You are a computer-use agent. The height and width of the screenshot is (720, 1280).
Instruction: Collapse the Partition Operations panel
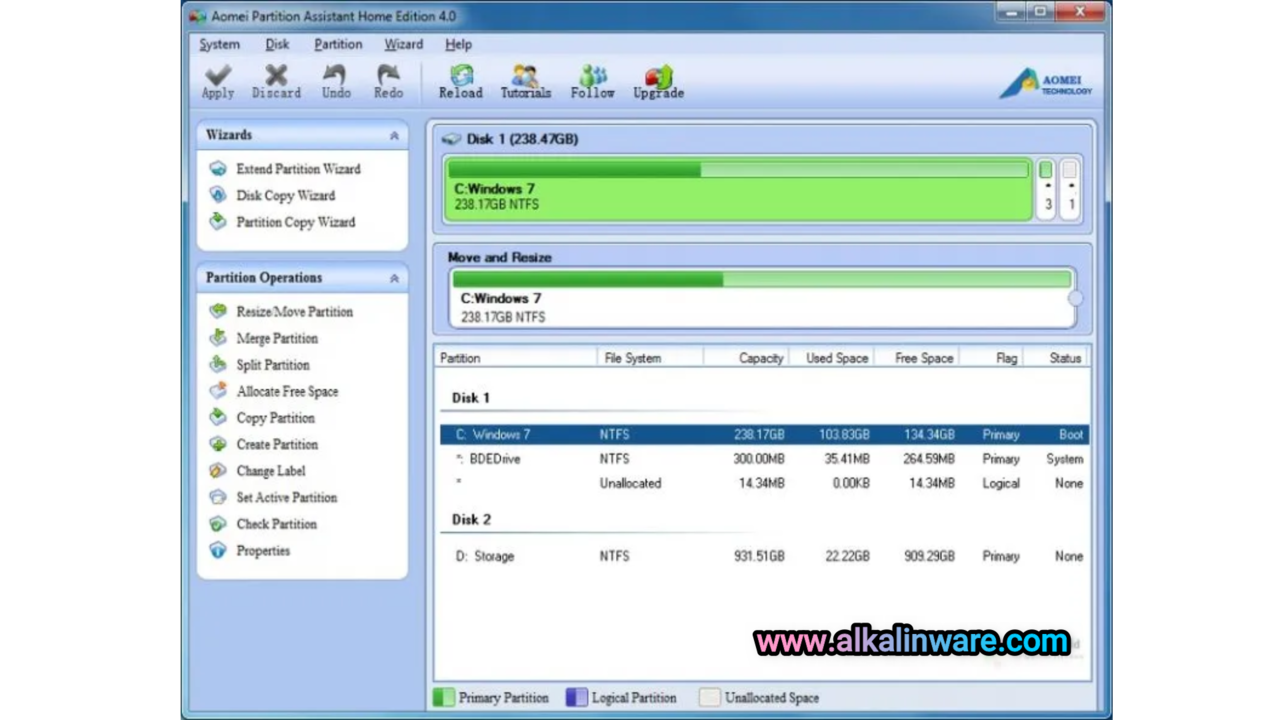click(x=394, y=278)
